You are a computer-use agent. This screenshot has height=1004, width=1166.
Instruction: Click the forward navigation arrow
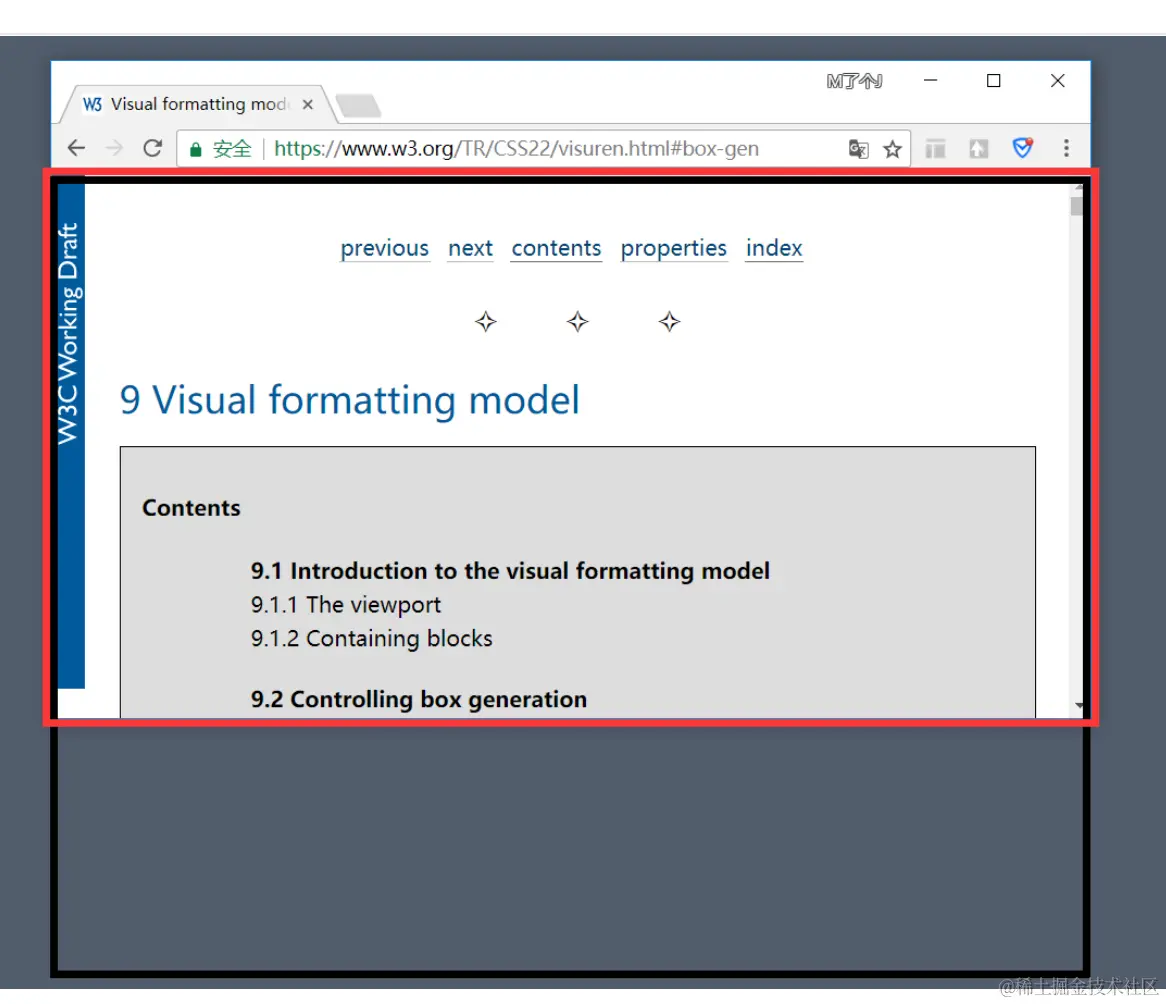click(x=114, y=148)
